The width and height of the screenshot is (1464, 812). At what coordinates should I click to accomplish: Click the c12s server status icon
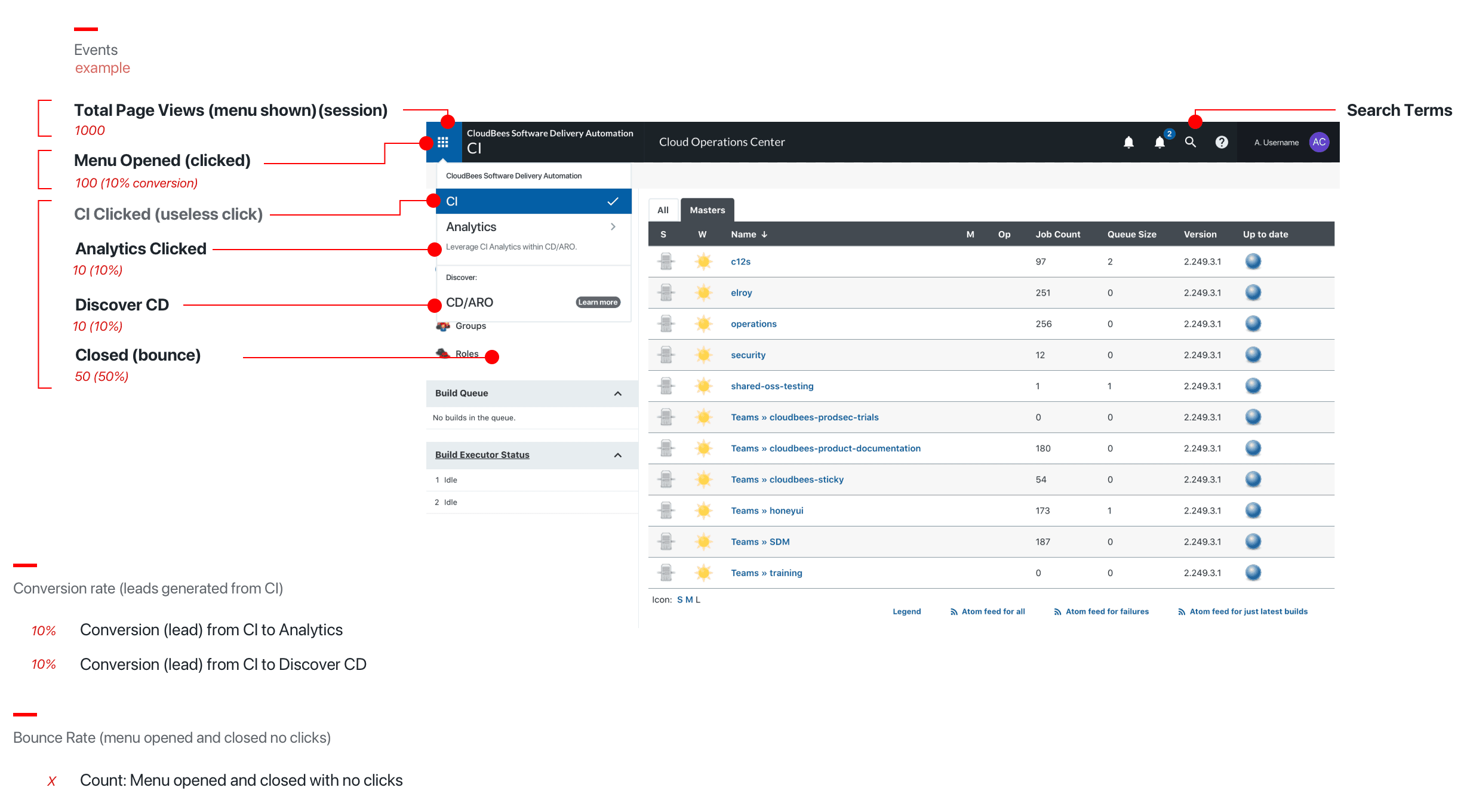[666, 262]
